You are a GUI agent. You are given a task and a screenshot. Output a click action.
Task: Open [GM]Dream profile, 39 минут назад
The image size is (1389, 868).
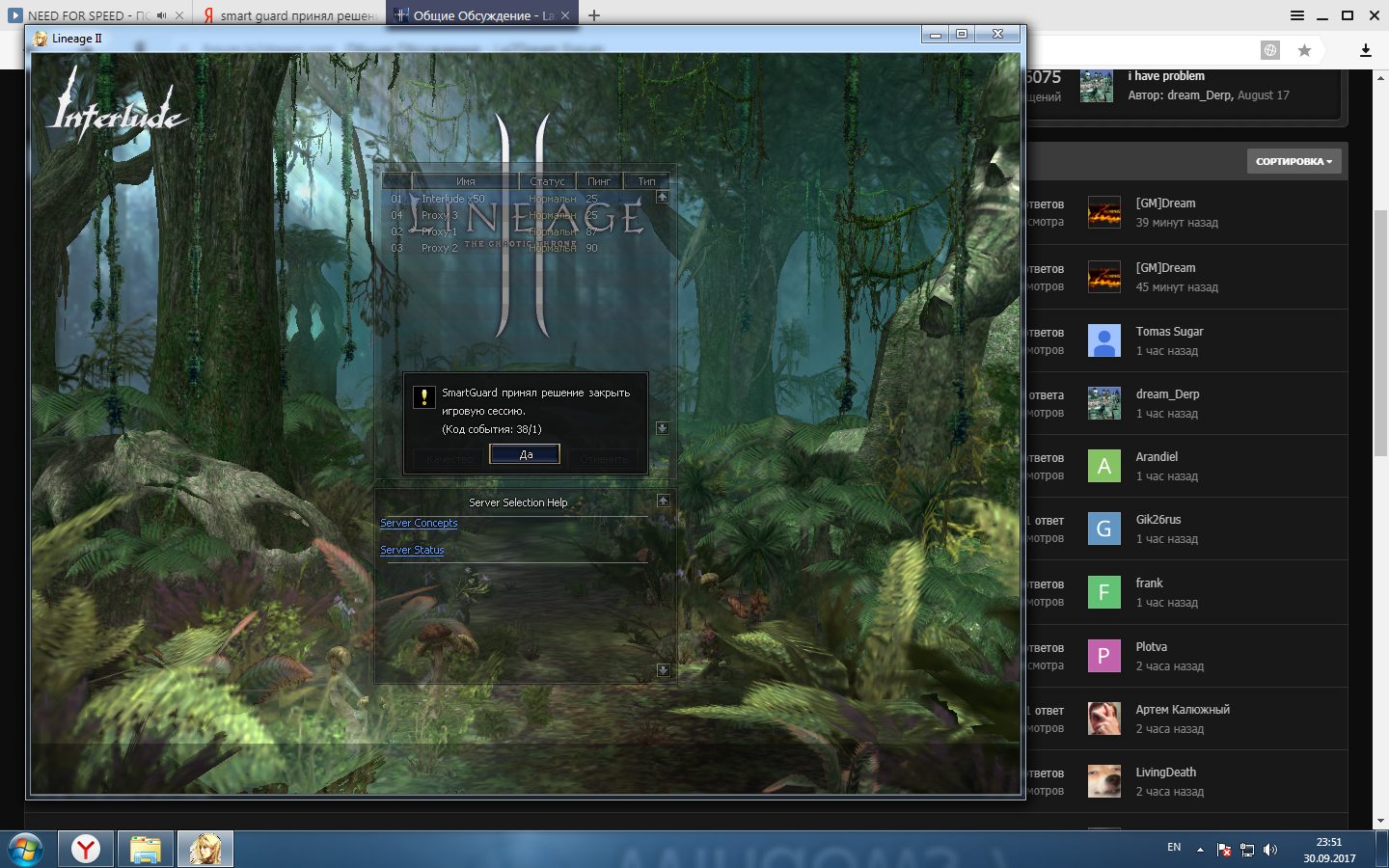click(1165, 203)
